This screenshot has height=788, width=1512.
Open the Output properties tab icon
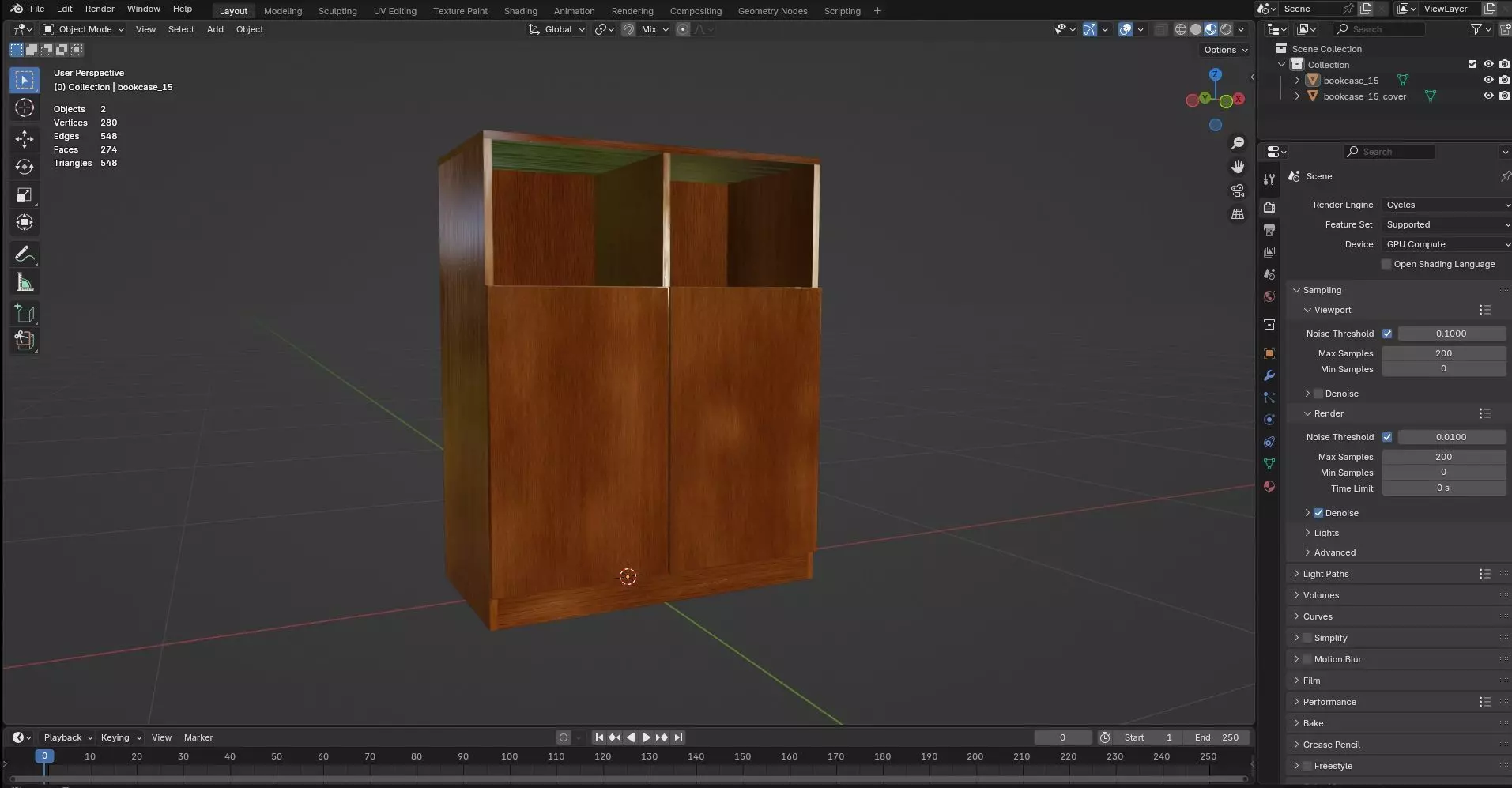[x=1269, y=229]
